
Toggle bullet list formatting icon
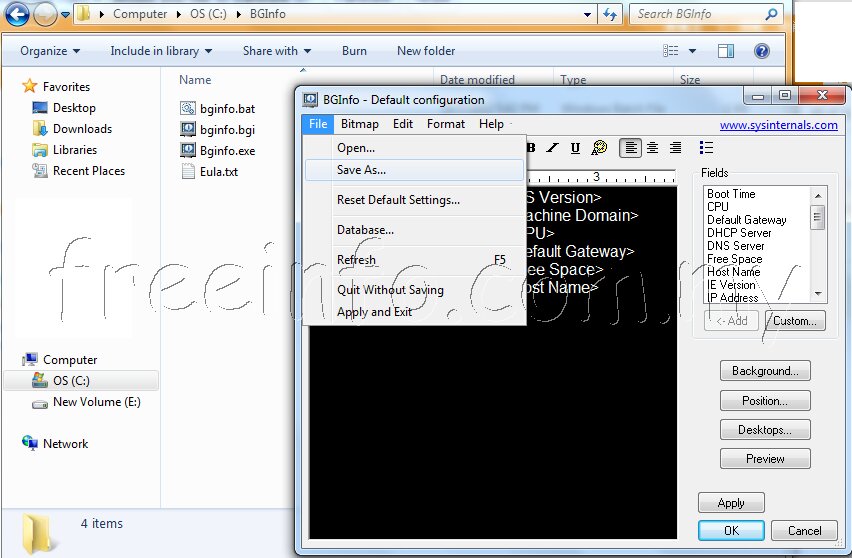(706, 148)
